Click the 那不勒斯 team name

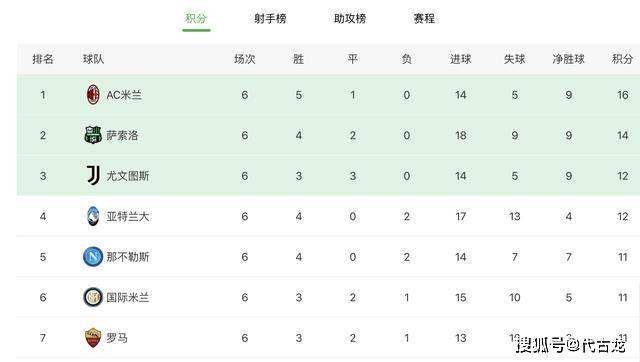click(128, 257)
